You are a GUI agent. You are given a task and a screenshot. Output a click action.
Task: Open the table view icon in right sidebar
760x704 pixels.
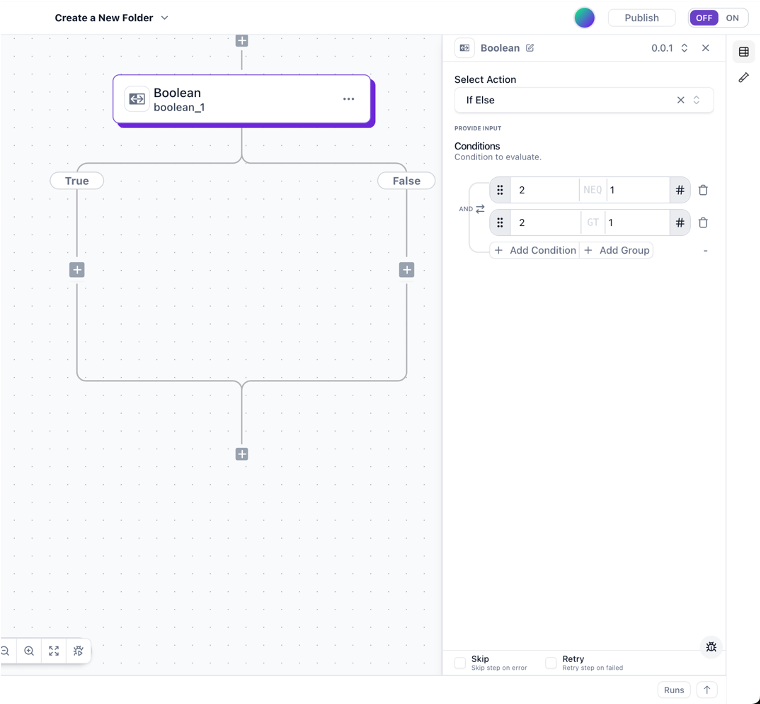(743, 52)
